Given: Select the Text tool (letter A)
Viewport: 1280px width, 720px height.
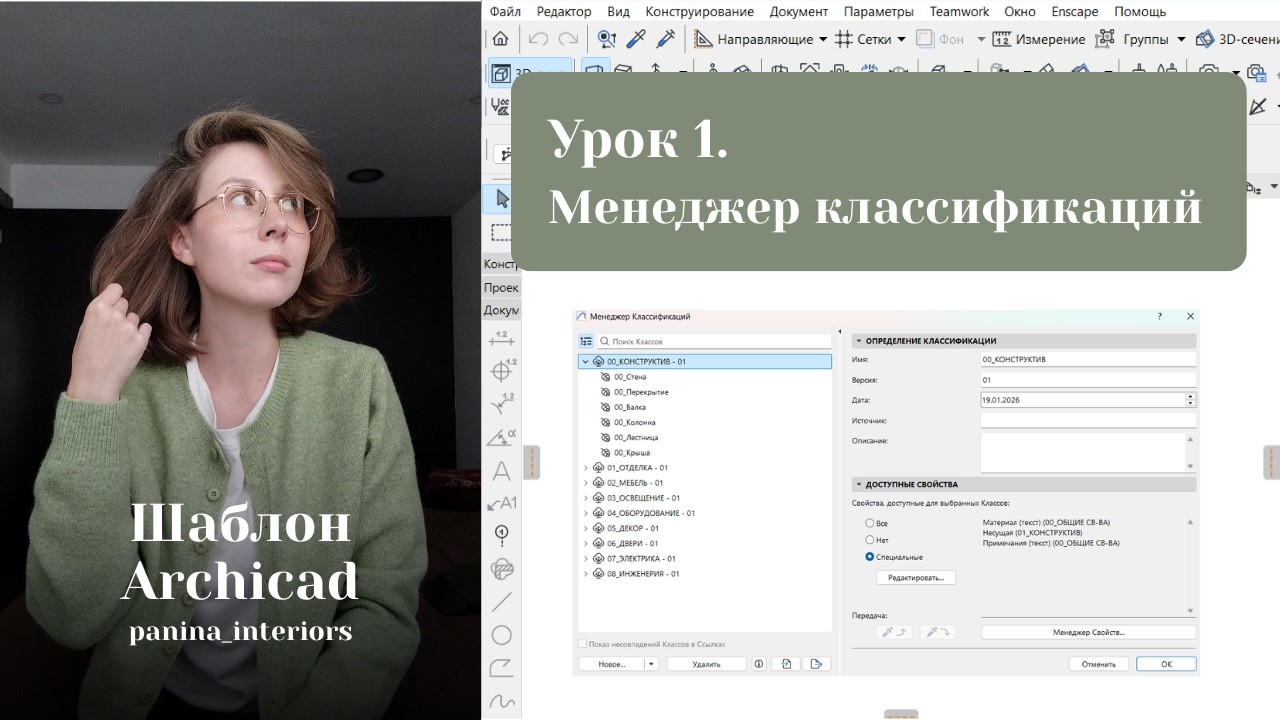Looking at the screenshot, I should (502, 470).
